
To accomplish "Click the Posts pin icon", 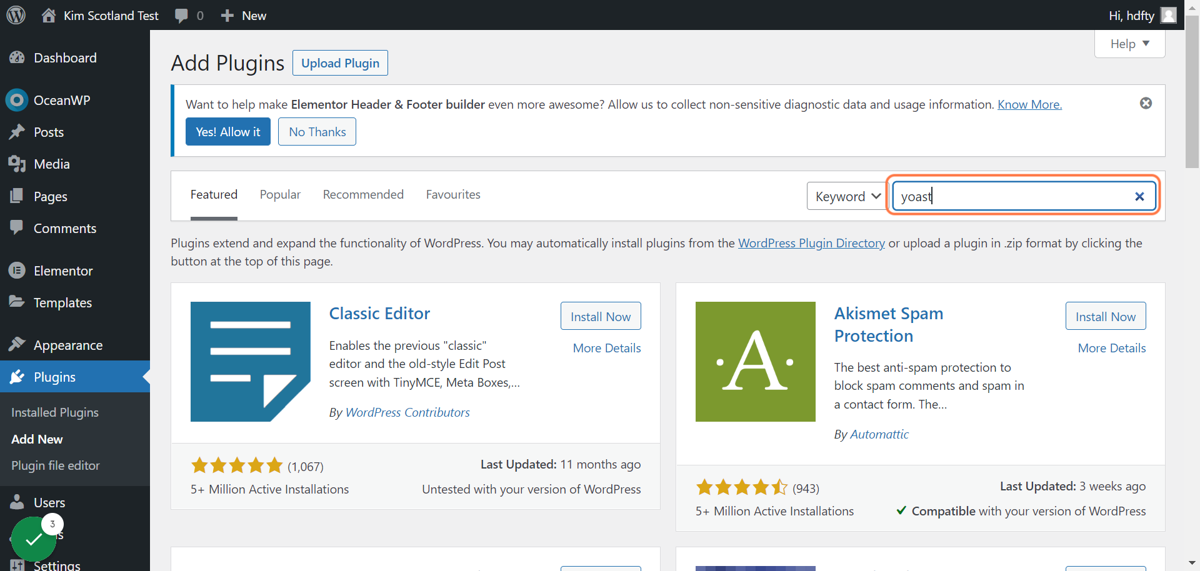I will [16, 132].
